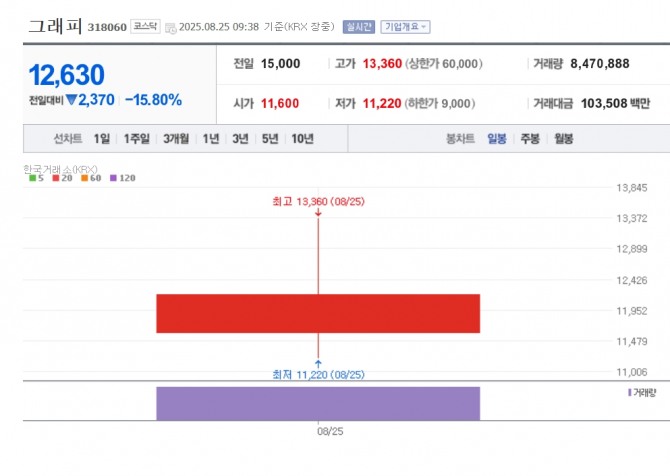
Task: Click the 실시간 button
Action: (359, 27)
